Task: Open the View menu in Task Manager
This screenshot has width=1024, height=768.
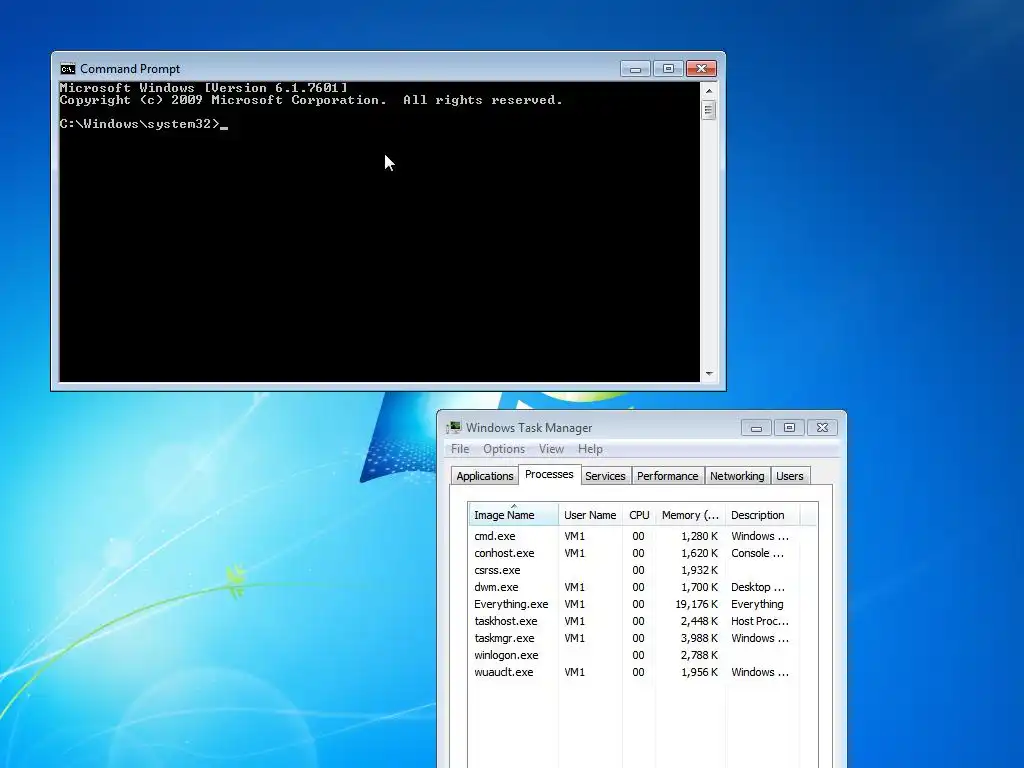Action: click(551, 449)
